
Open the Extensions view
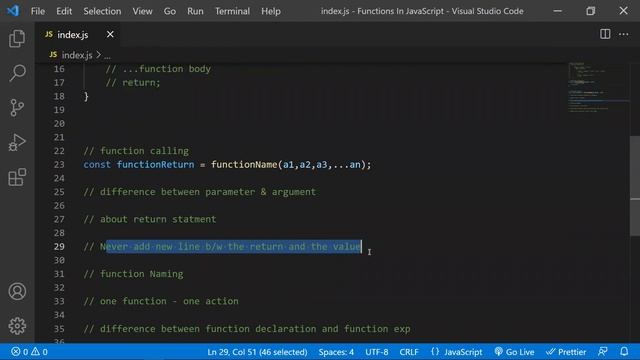pyautogui.click(x=17, y=177)
